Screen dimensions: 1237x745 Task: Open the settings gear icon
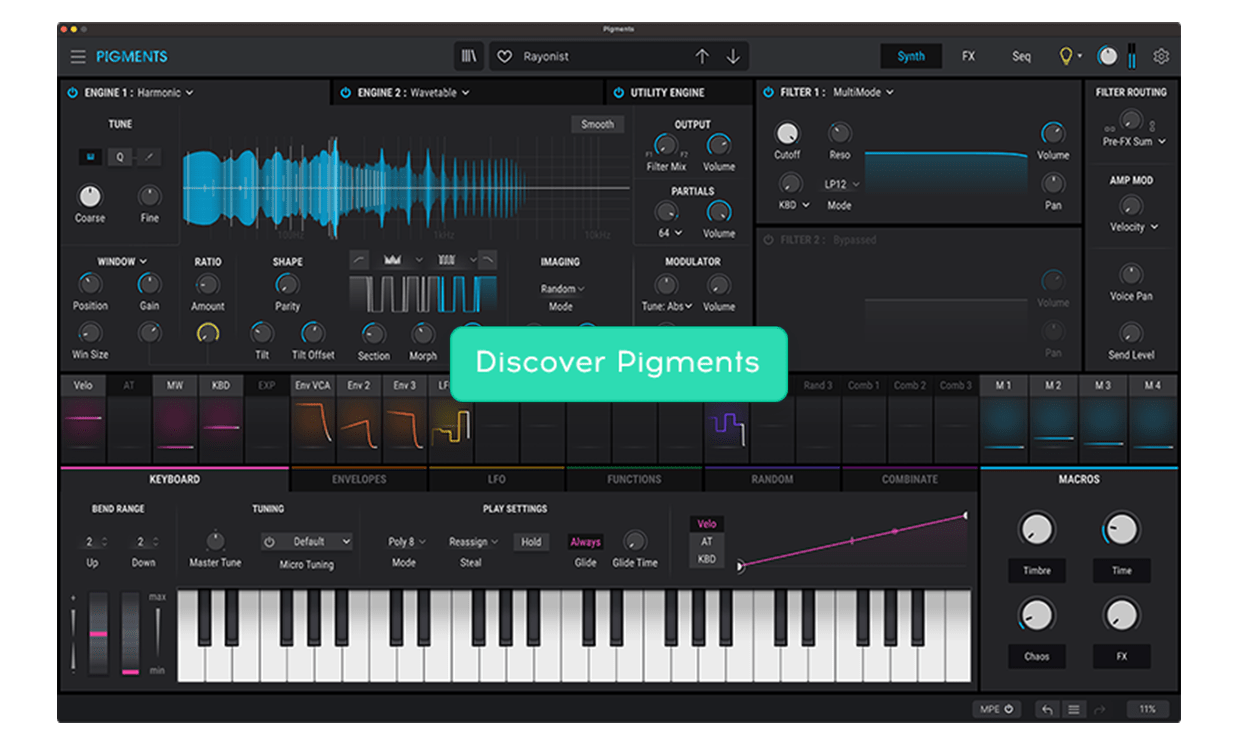(1161, 57)
